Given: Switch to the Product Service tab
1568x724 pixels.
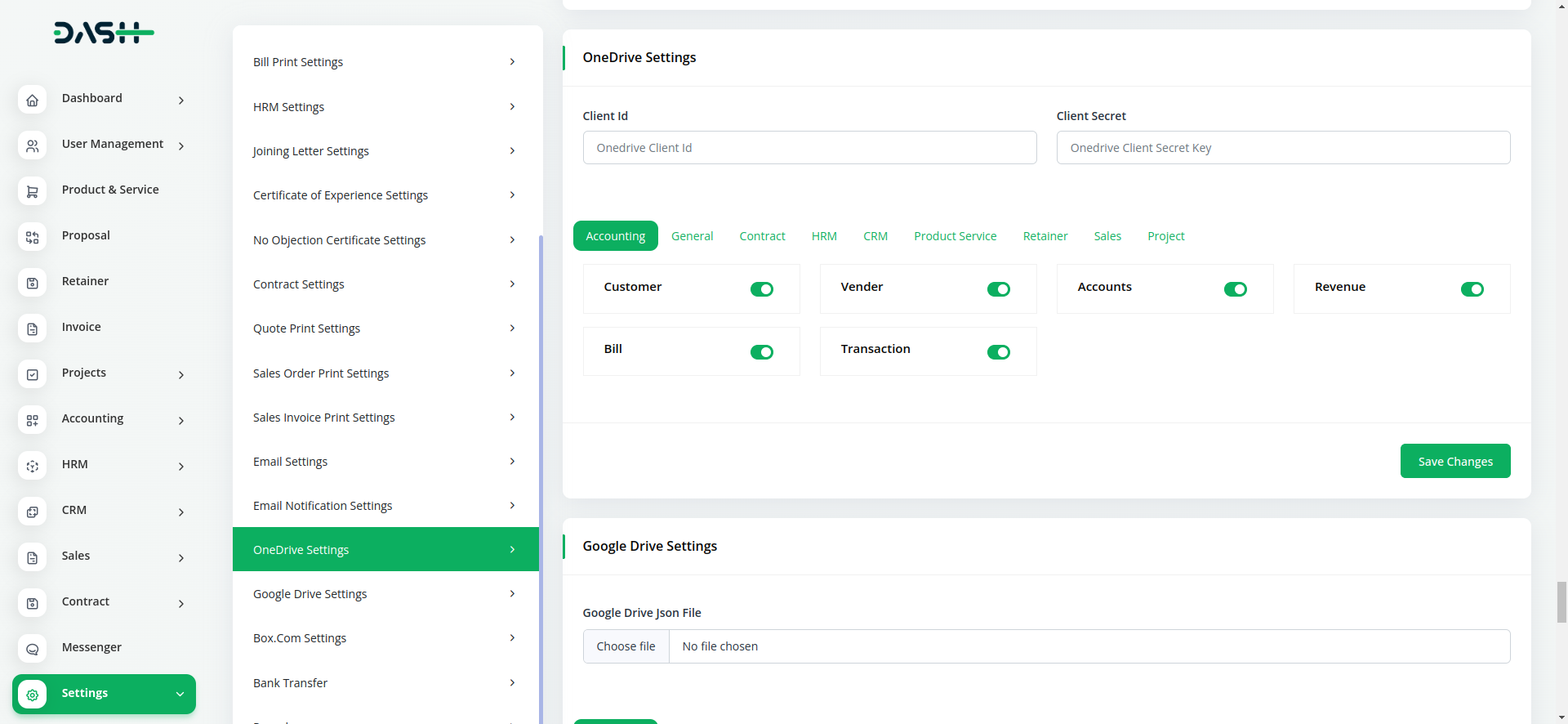Looking at the screenshot, I should (x=955, y=236).
